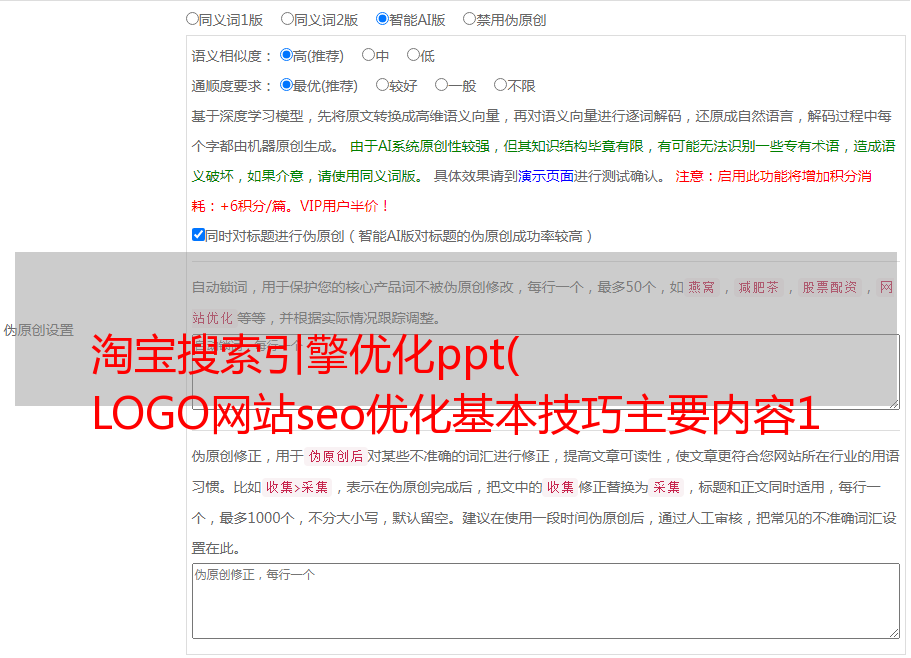Click the 语义相似度 label
911x658 pixels.
[231, 56]
